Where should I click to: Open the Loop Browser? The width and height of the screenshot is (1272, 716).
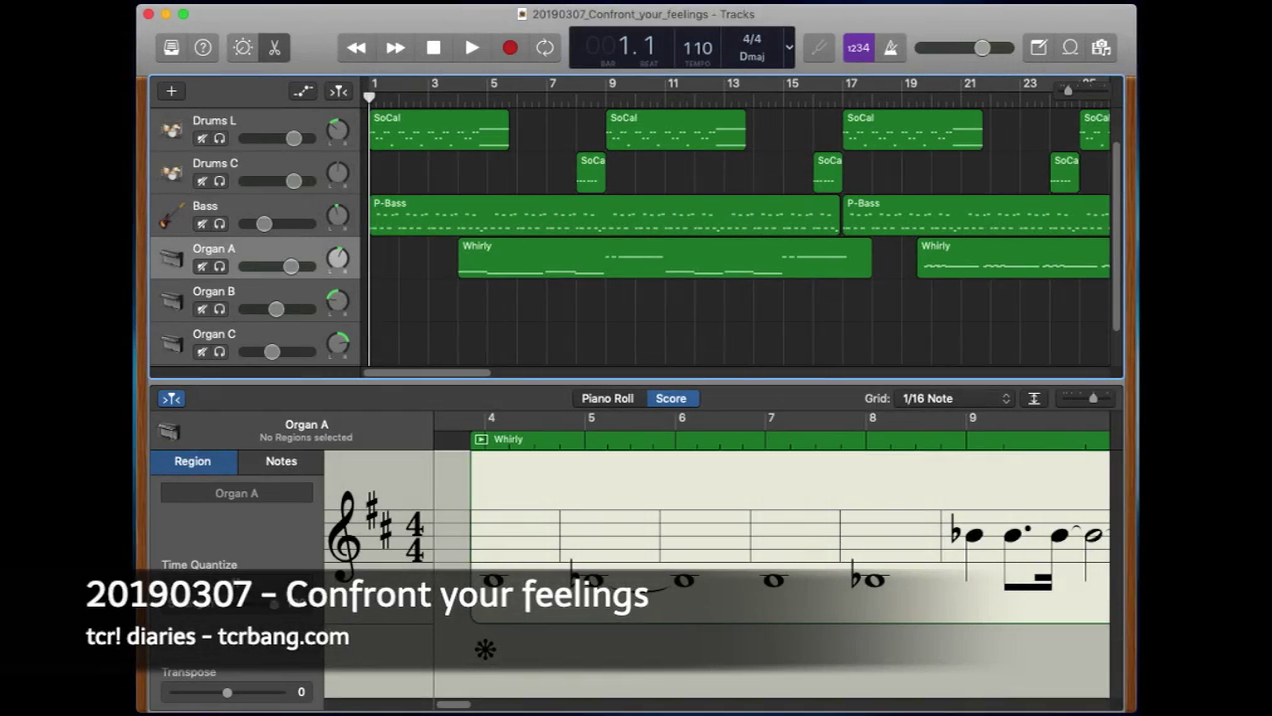[x=1070, y=47]
